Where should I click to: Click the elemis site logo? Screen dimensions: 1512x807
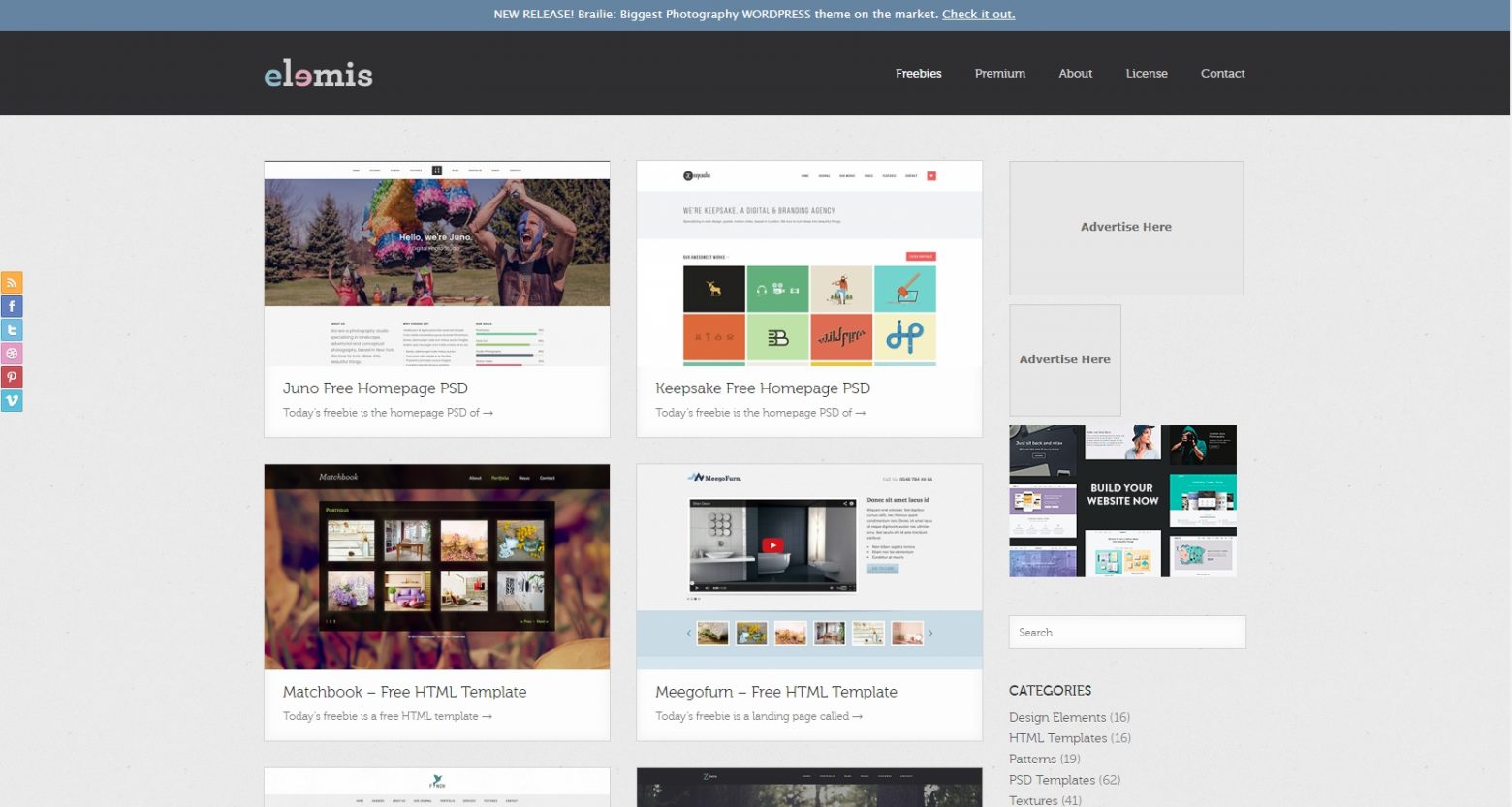pos(318,74)
